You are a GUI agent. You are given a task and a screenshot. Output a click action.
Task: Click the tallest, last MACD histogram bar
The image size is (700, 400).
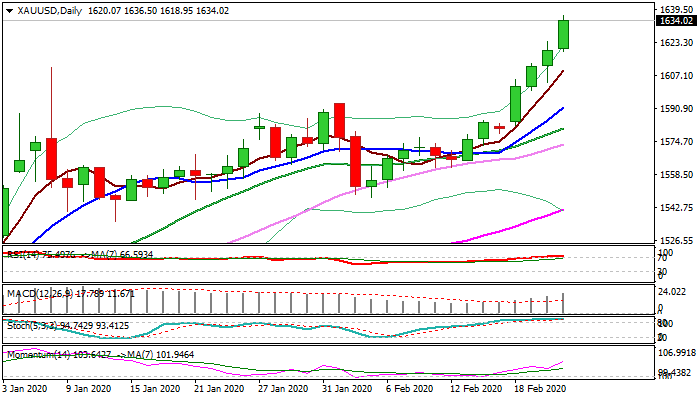[x=563, y=303]
